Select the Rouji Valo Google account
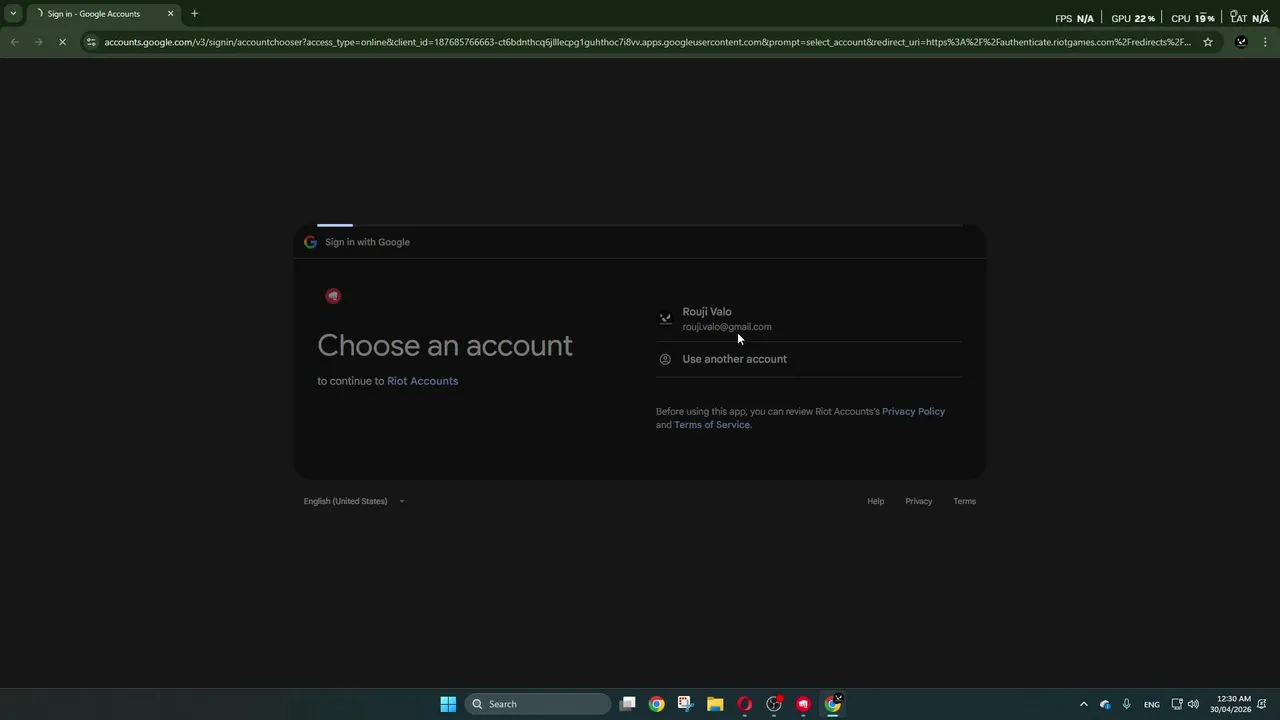 pyautogui.click(x=808, y=319)
